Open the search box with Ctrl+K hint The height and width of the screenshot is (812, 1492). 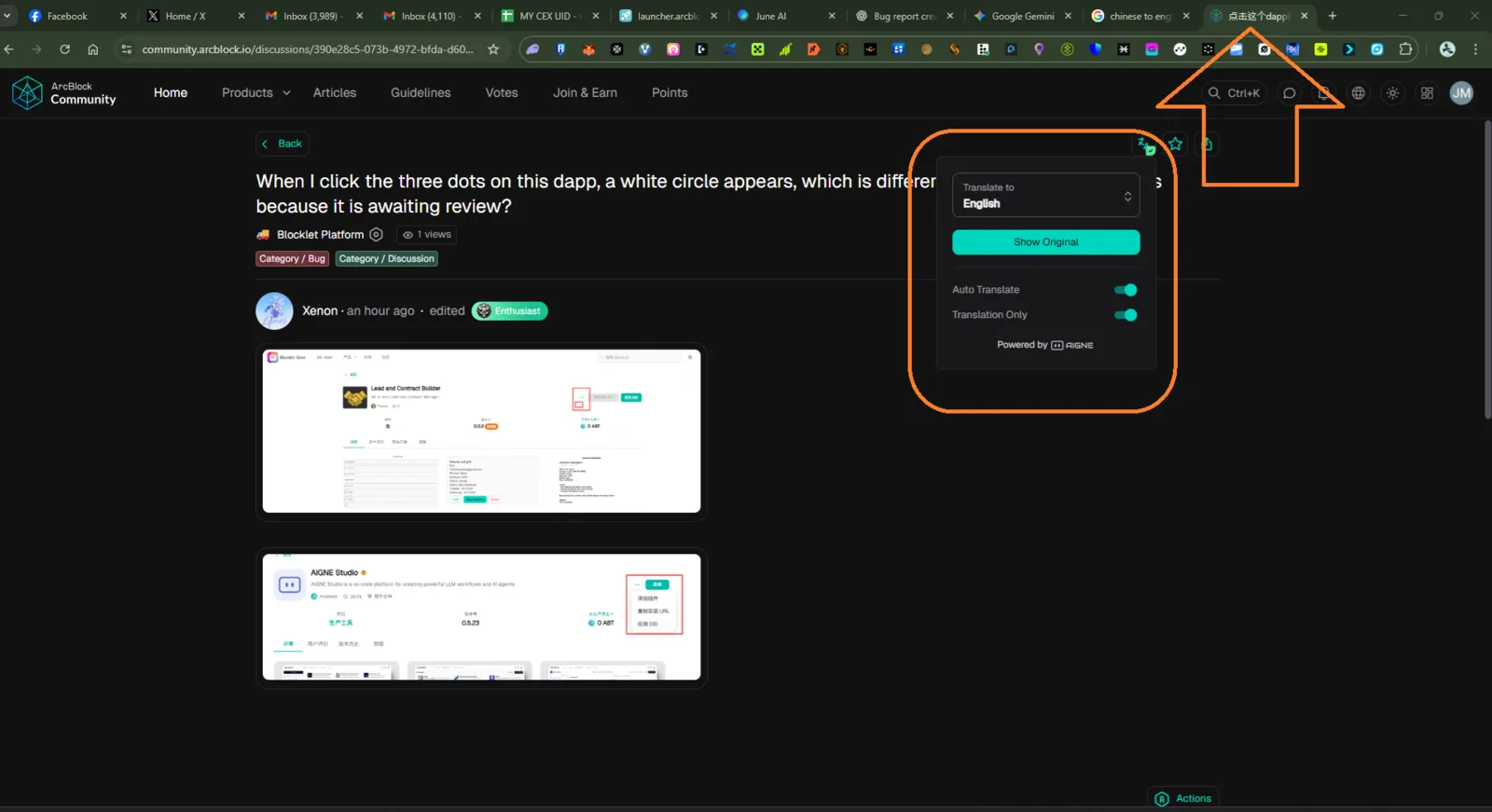coord(1234,93)
